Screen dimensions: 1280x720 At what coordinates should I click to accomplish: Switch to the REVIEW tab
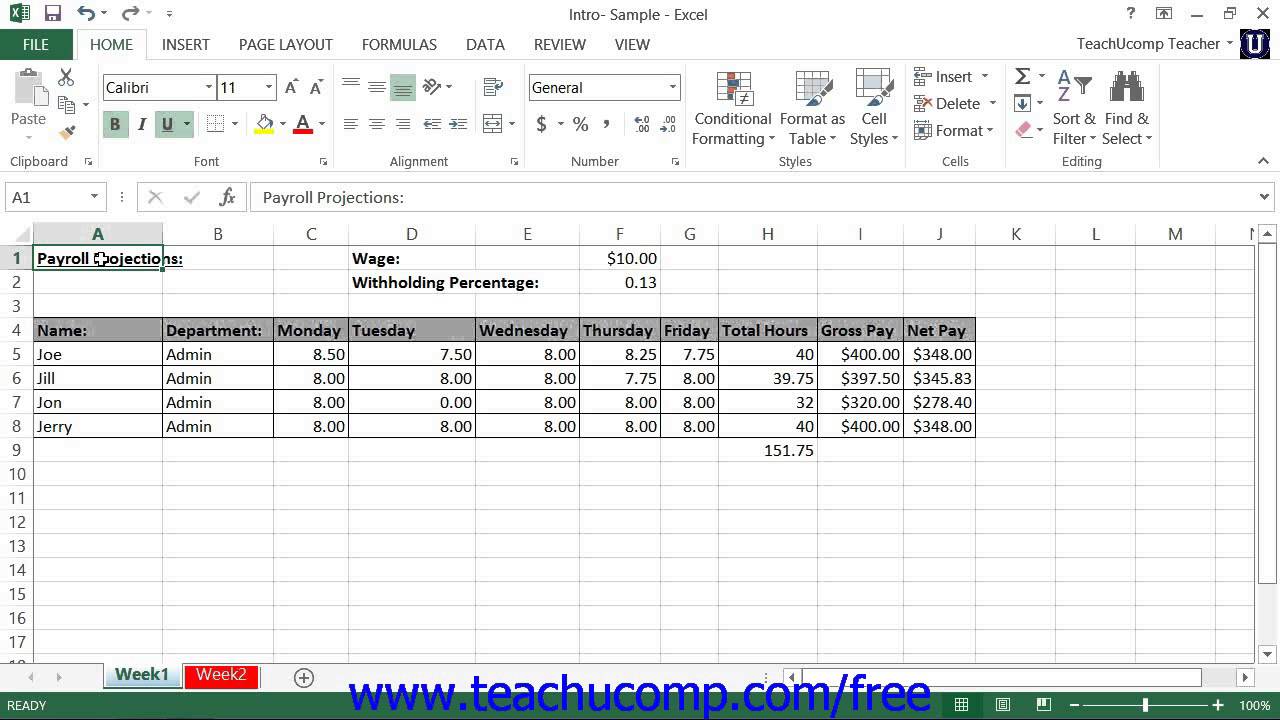[x=560, y=44]
